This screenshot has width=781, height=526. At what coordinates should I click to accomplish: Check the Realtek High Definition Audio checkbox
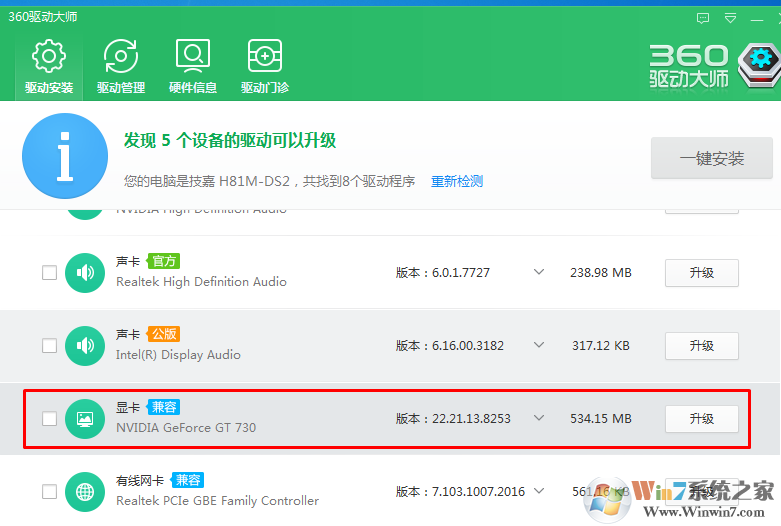tap(49, 273)
